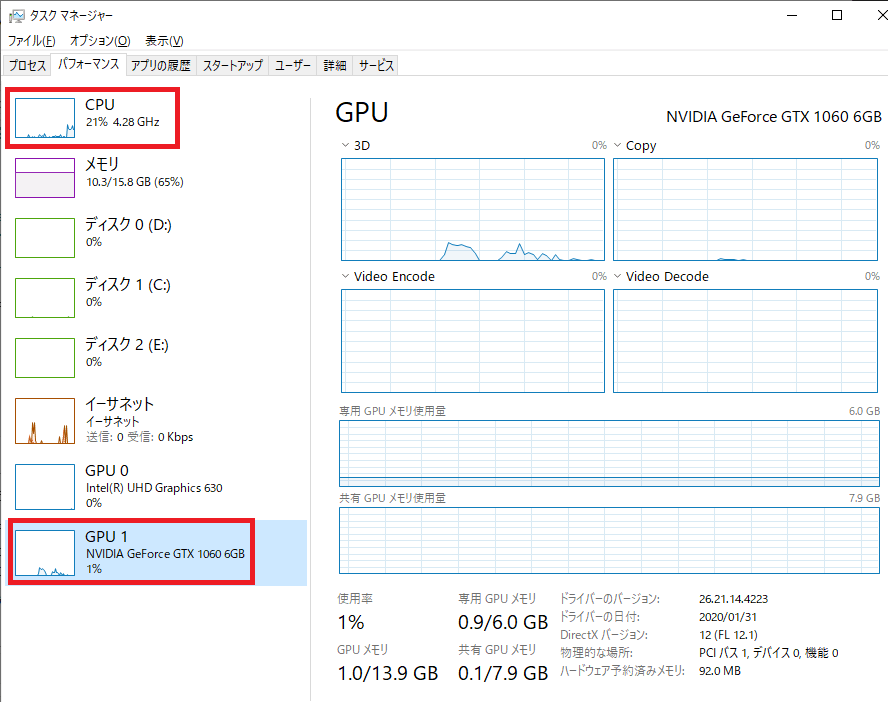
Task: Select the CPU usage mini graph
Action: [45, 118]
